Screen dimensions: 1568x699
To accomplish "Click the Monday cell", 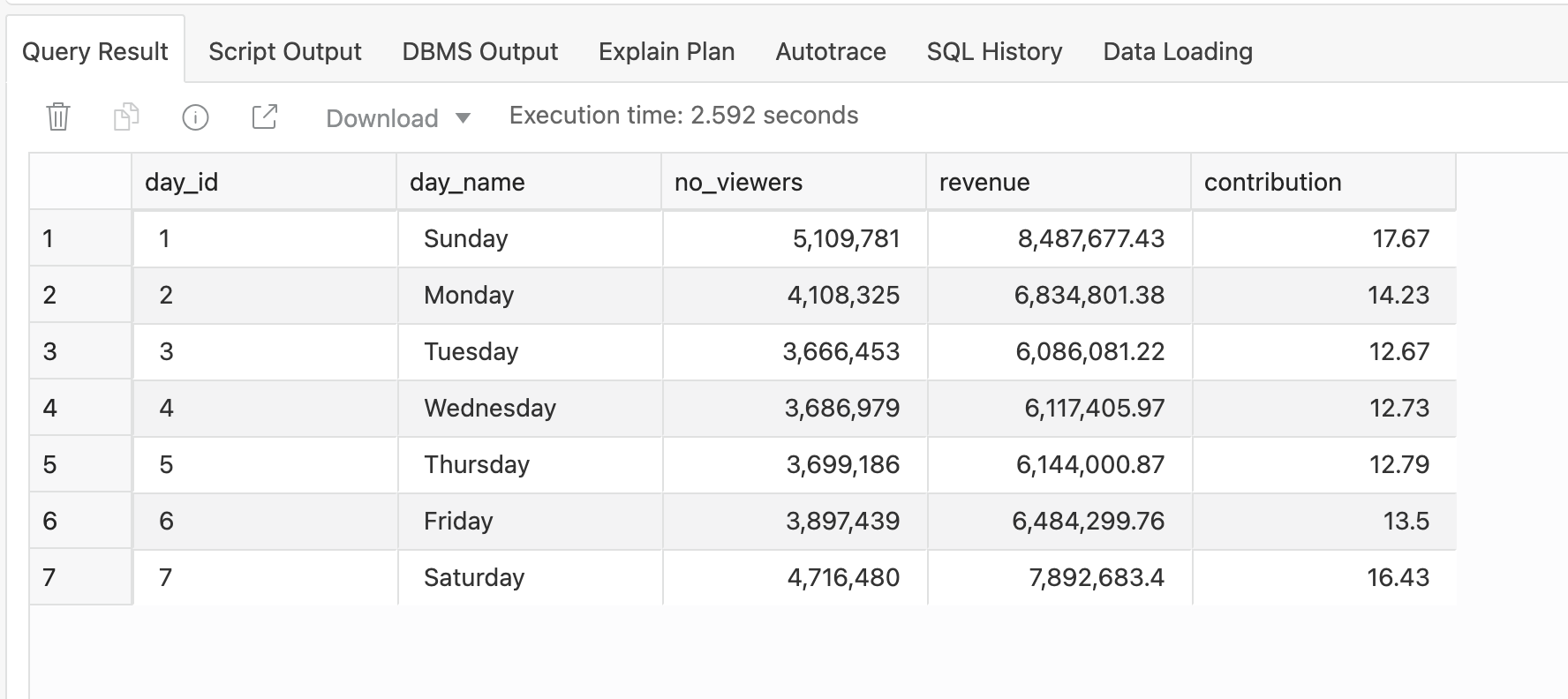I will coord(530,295).
